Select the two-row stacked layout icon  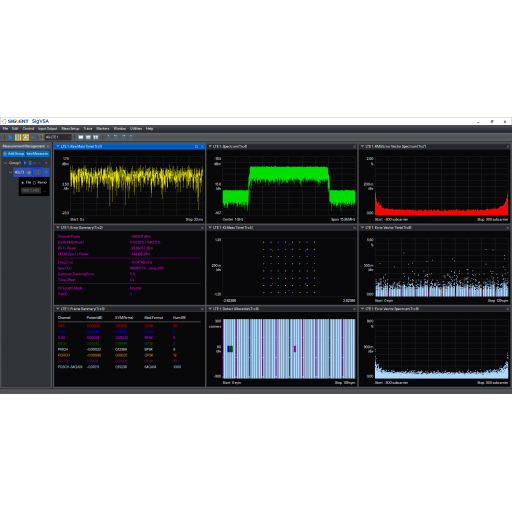[x=88, y=137]
